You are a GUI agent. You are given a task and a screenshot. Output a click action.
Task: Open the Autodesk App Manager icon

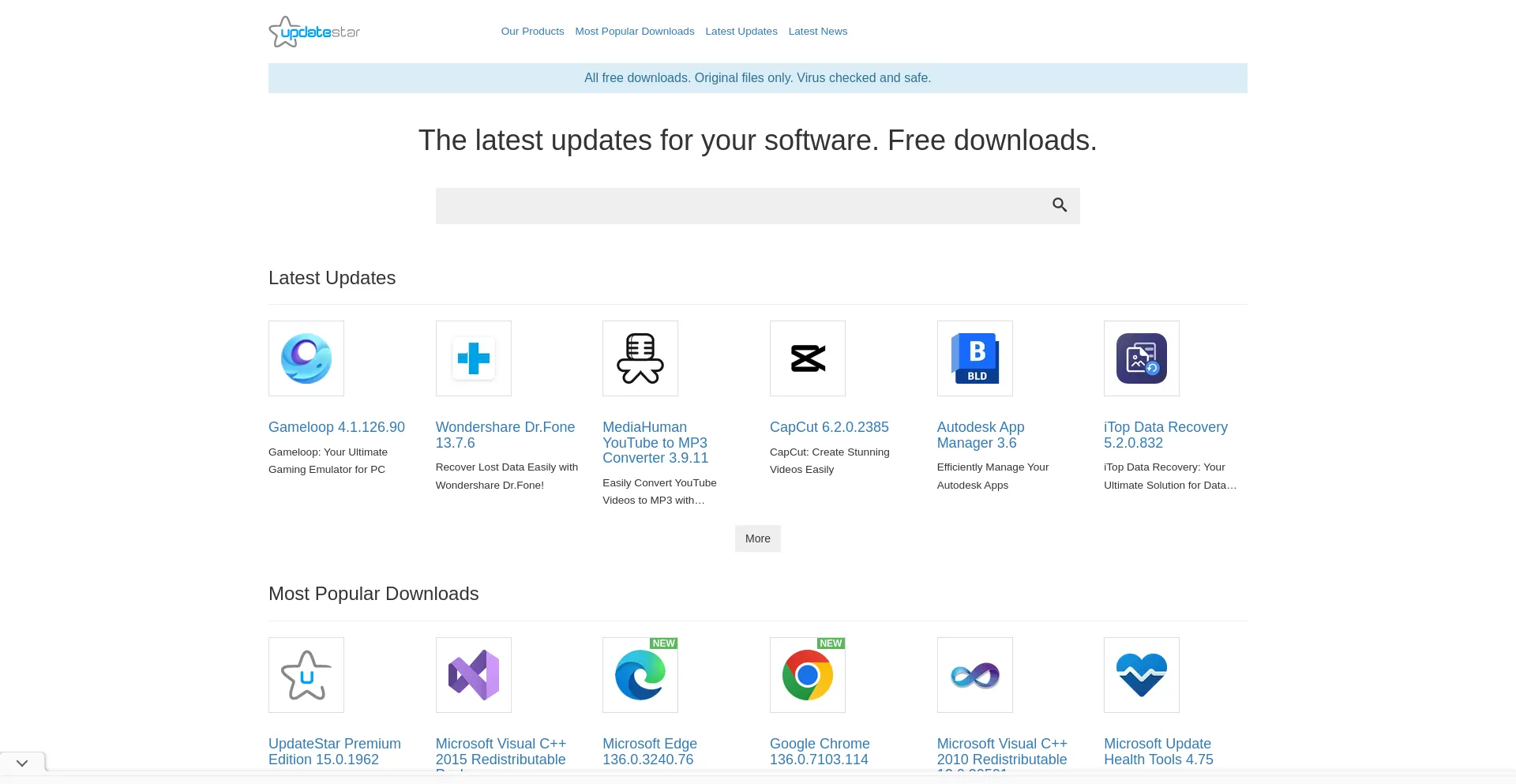975,358
